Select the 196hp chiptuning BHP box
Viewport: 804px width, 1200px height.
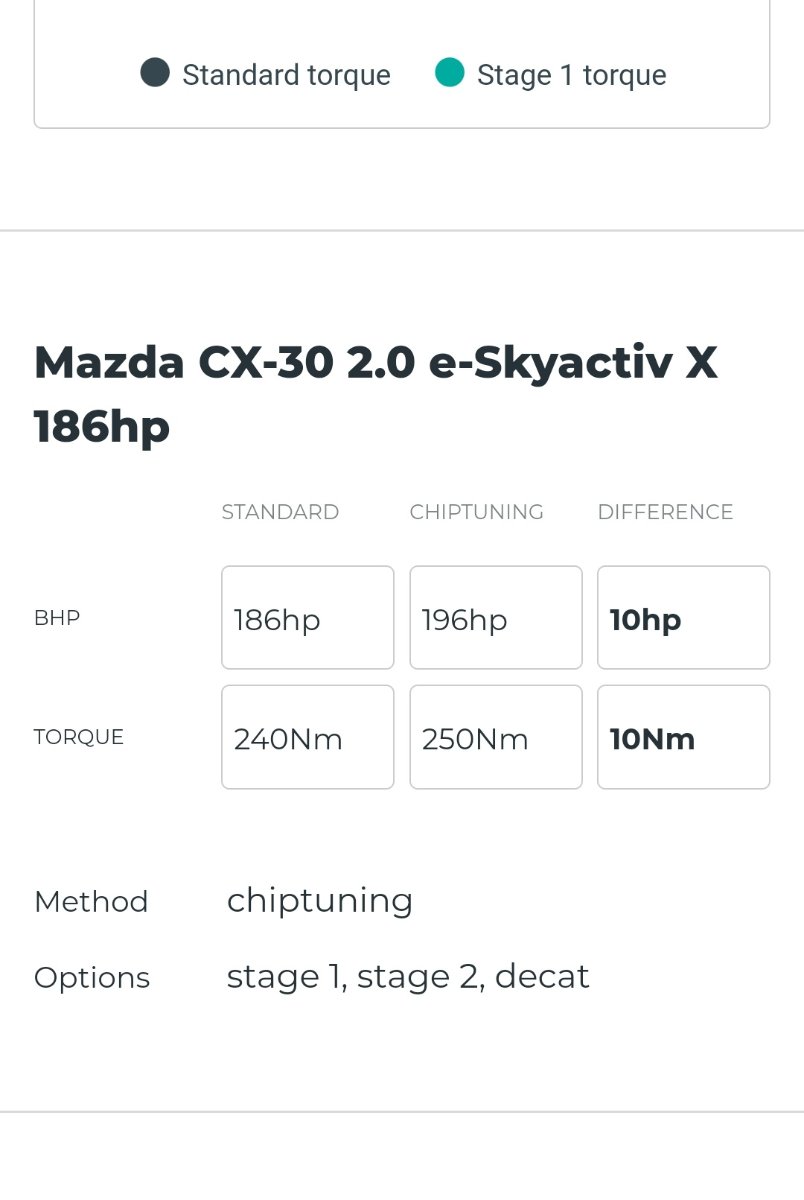[x=496, y=618]
